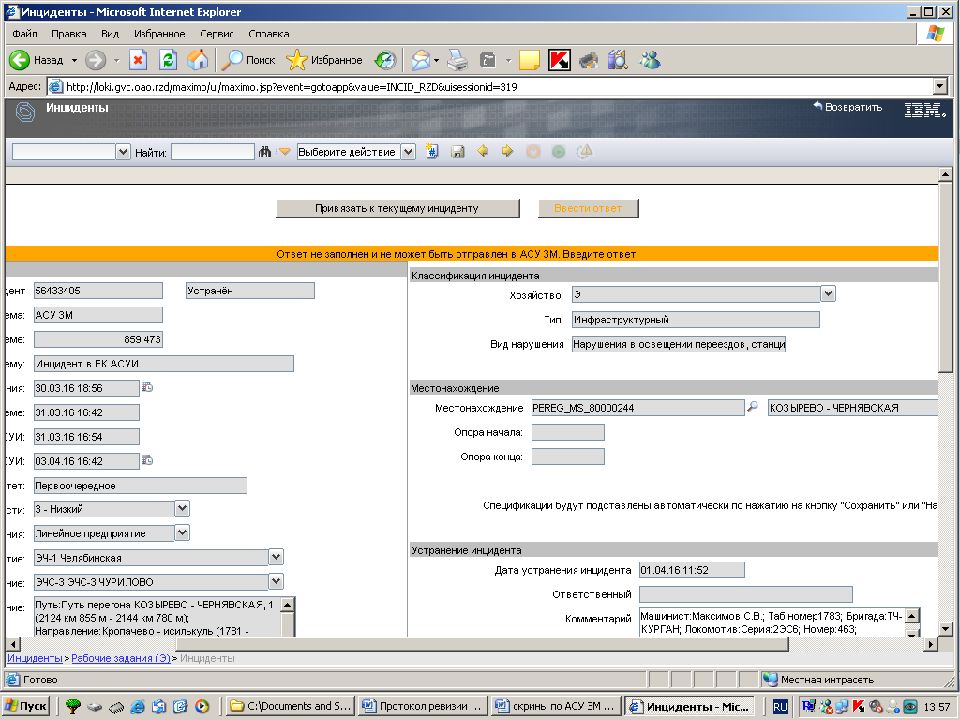
Task: Click the Messenger people icon in toolbar
Action: 650,60
